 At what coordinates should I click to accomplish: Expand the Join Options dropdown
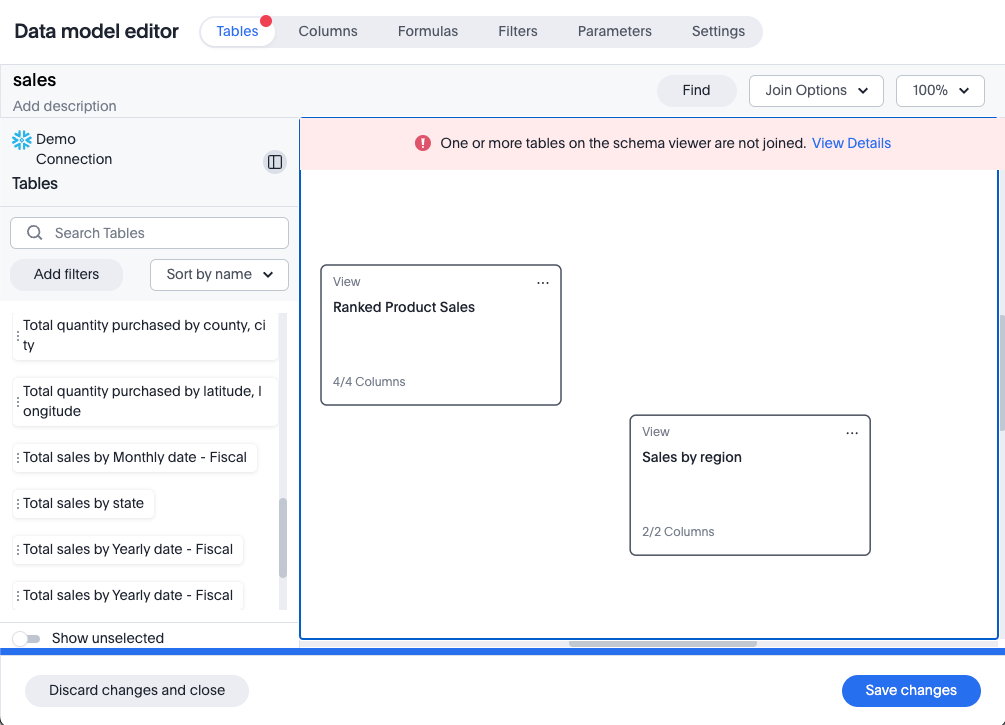pyautogui.click(x=816, y=90)
